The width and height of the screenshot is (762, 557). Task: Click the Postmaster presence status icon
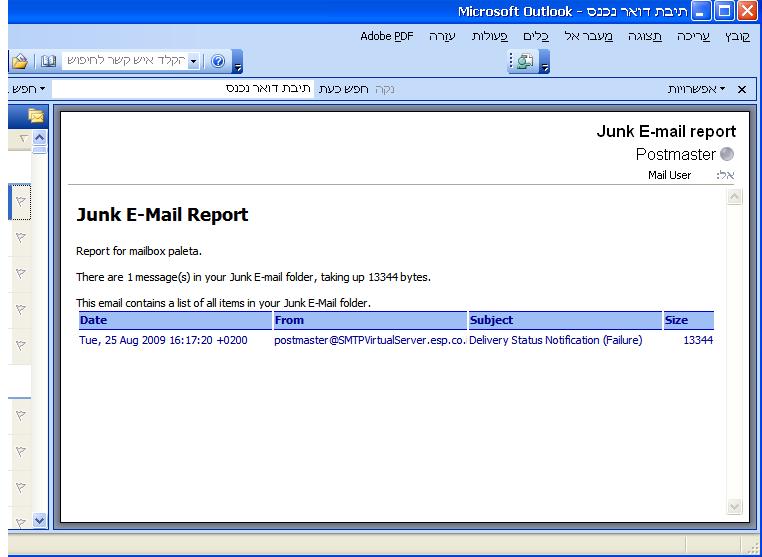pos(727,154)
